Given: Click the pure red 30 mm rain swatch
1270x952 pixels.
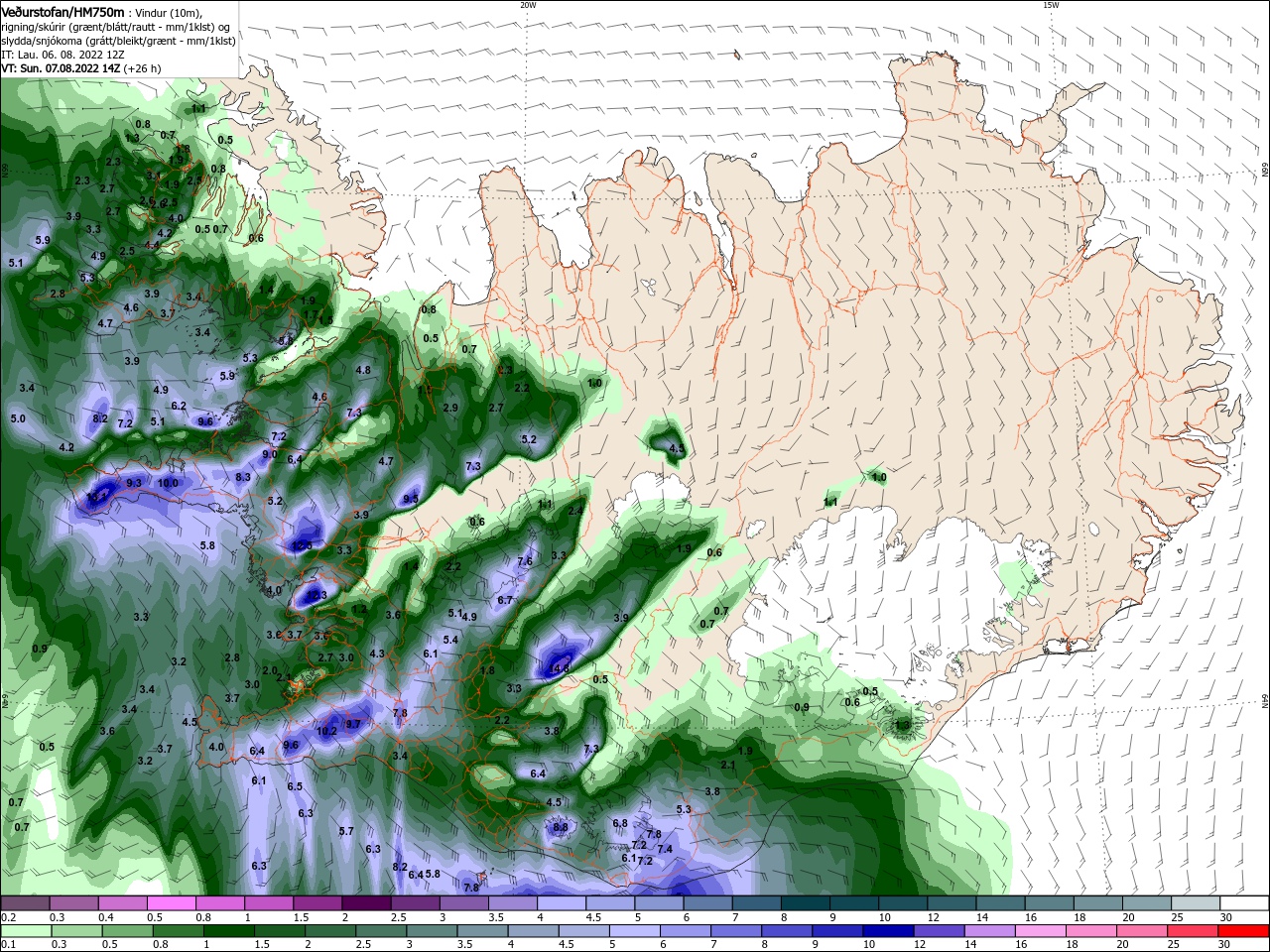Looking at the screenshot, I should [x=1244, y=931].
